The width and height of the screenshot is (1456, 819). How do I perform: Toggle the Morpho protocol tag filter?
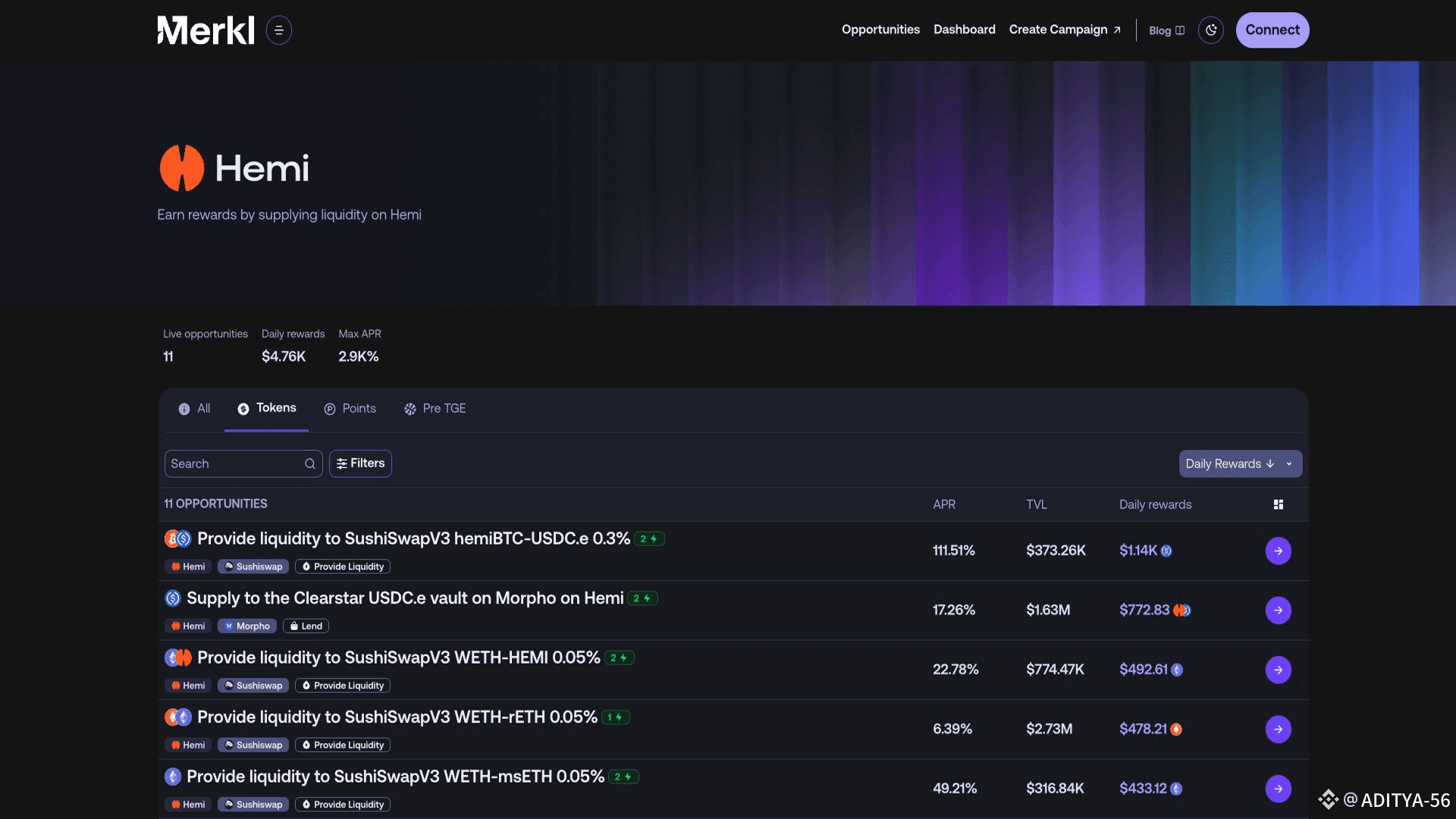pyautogui.click(x=247, y=626)
